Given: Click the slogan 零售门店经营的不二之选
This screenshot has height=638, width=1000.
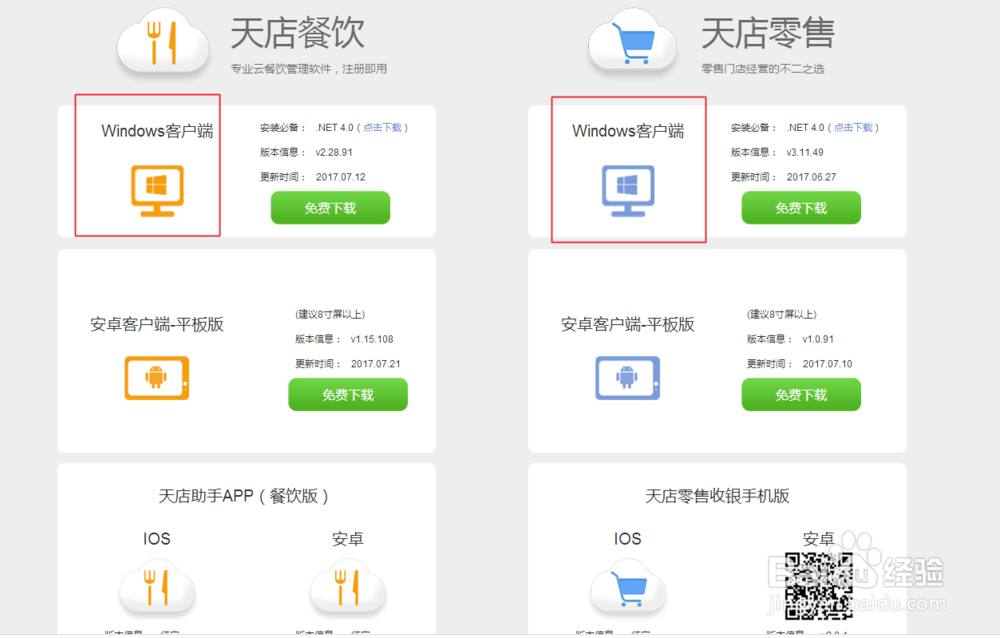Looking at the screenshot, I should (x=763, y=69).
